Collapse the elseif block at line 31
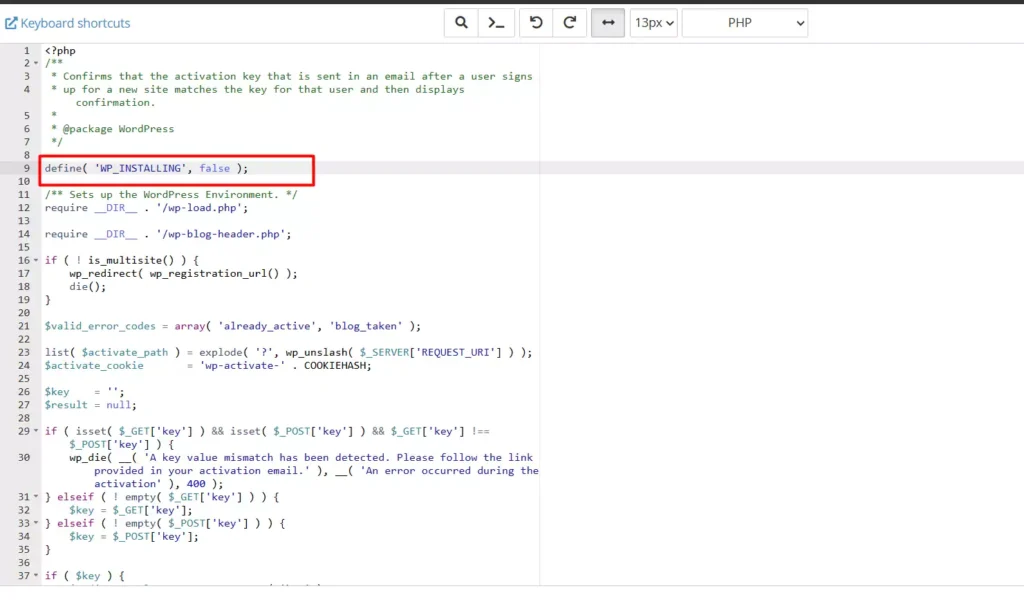 36,497
